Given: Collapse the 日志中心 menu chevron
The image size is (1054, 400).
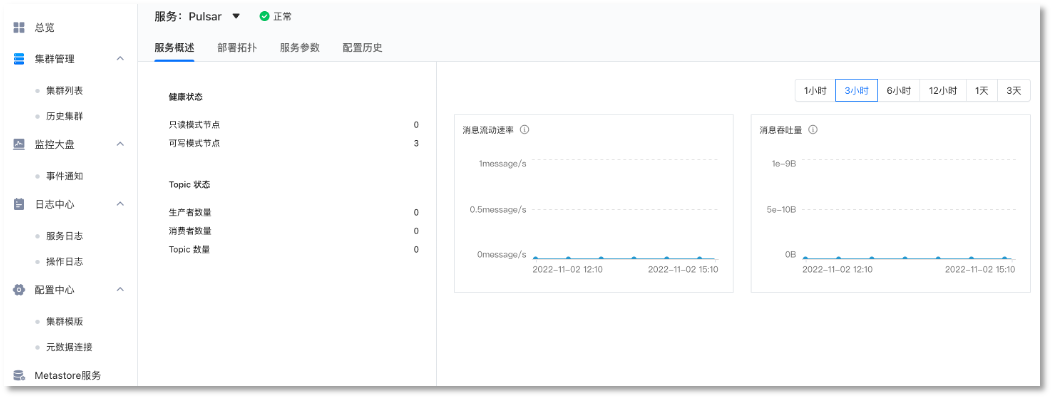Looking at the screenshot, I should pos(120,204).
